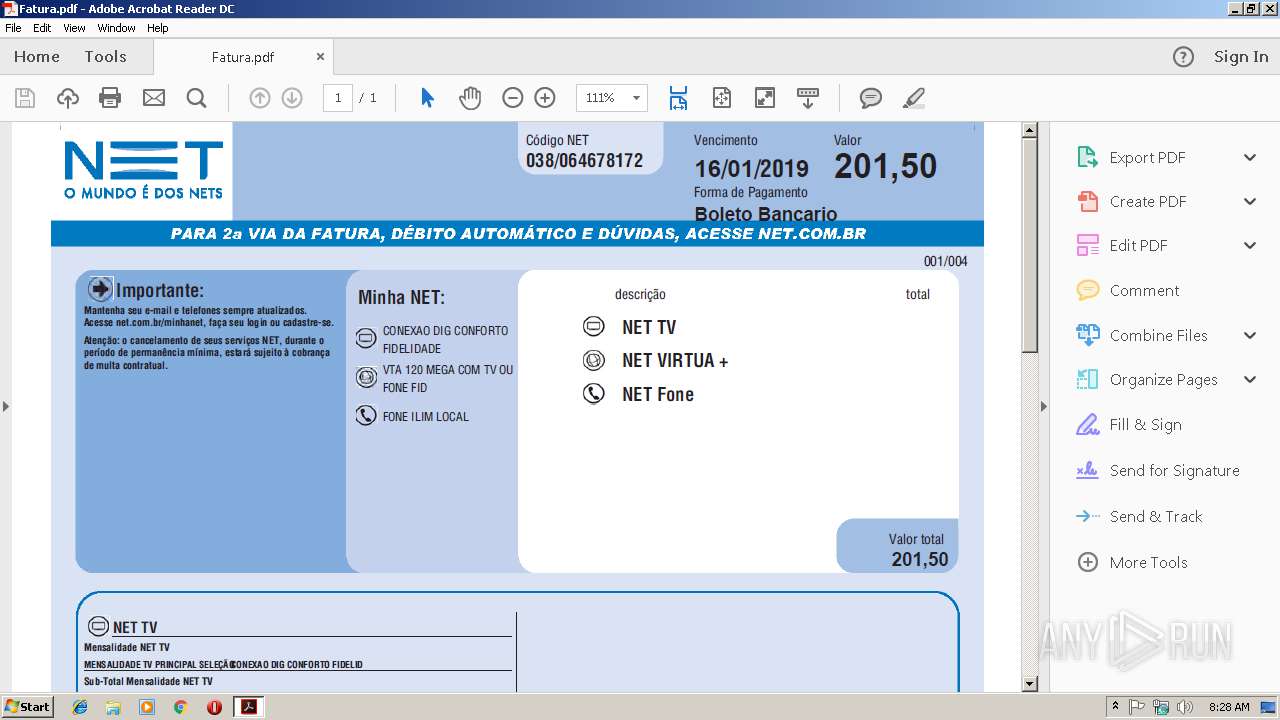The width and height of the screenshot is (1280, 720).
Task: Open More Tools
Action: tap(1148, 563)
